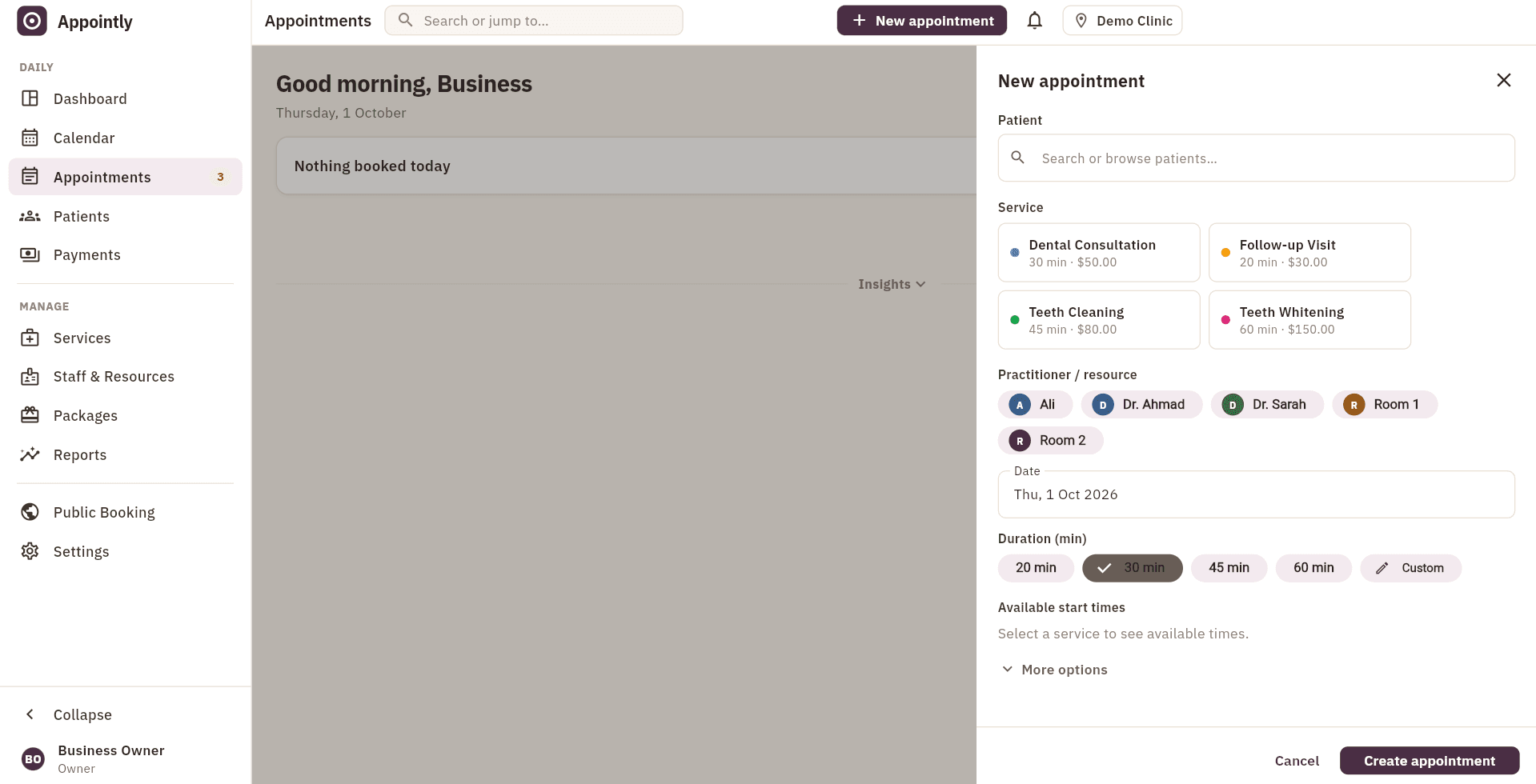Open the Demo Clinic location selector

tap(1122, 21)
